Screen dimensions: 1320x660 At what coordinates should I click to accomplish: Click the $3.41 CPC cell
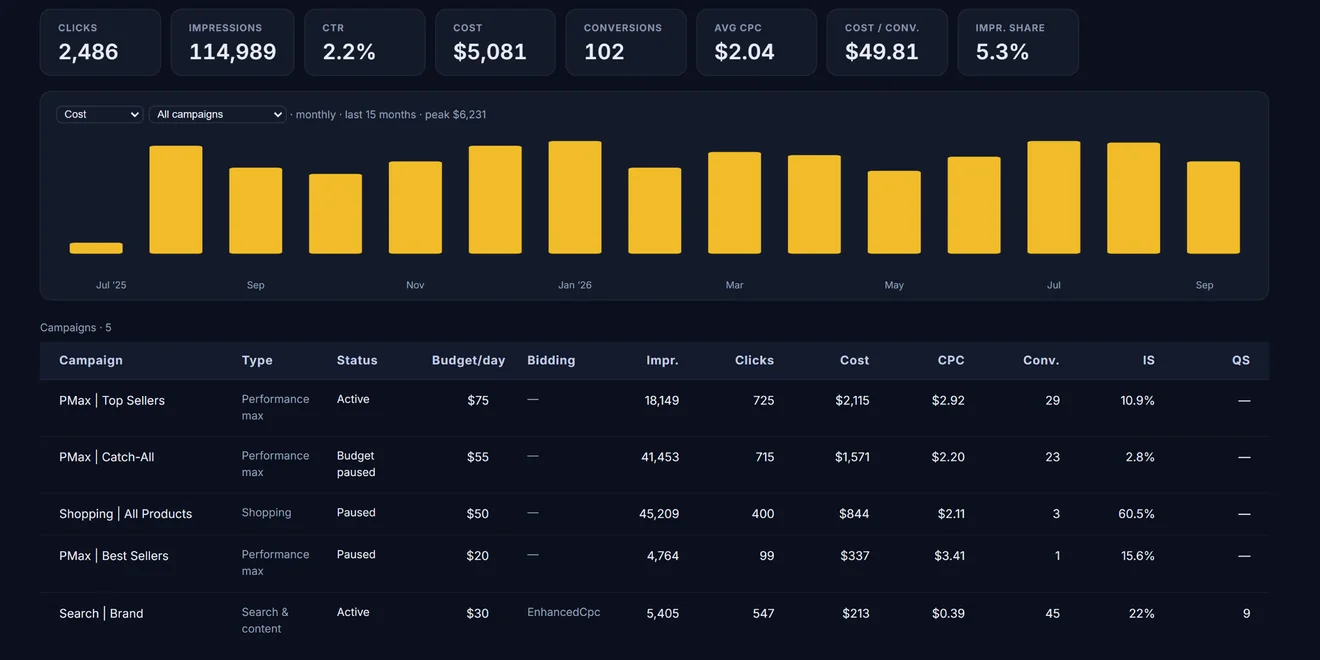(x=949, y=556)
